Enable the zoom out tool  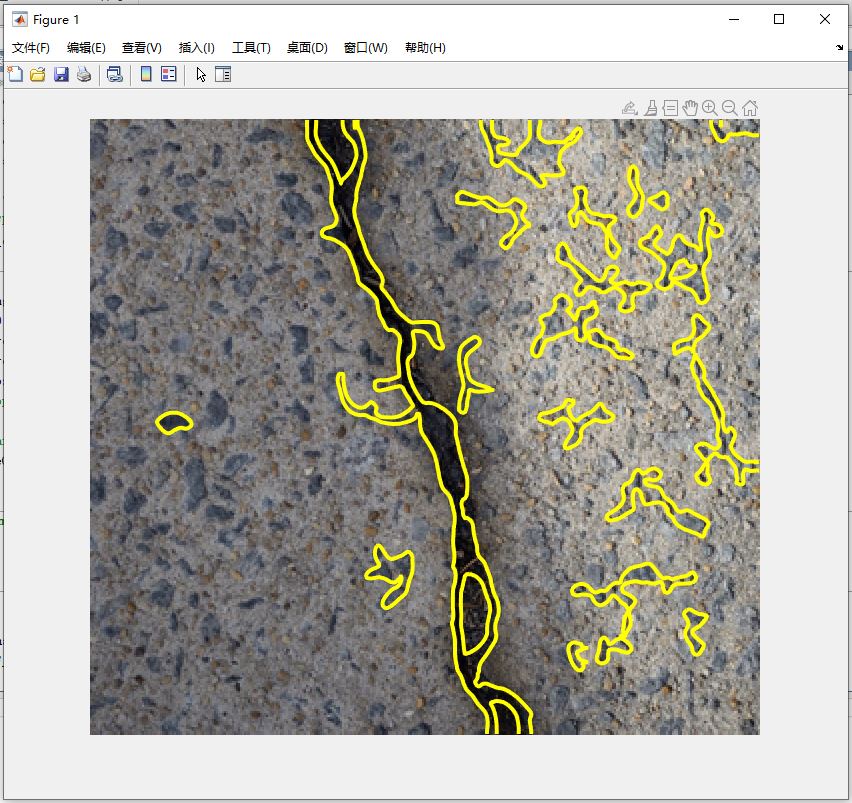click(x=730, y=108)
